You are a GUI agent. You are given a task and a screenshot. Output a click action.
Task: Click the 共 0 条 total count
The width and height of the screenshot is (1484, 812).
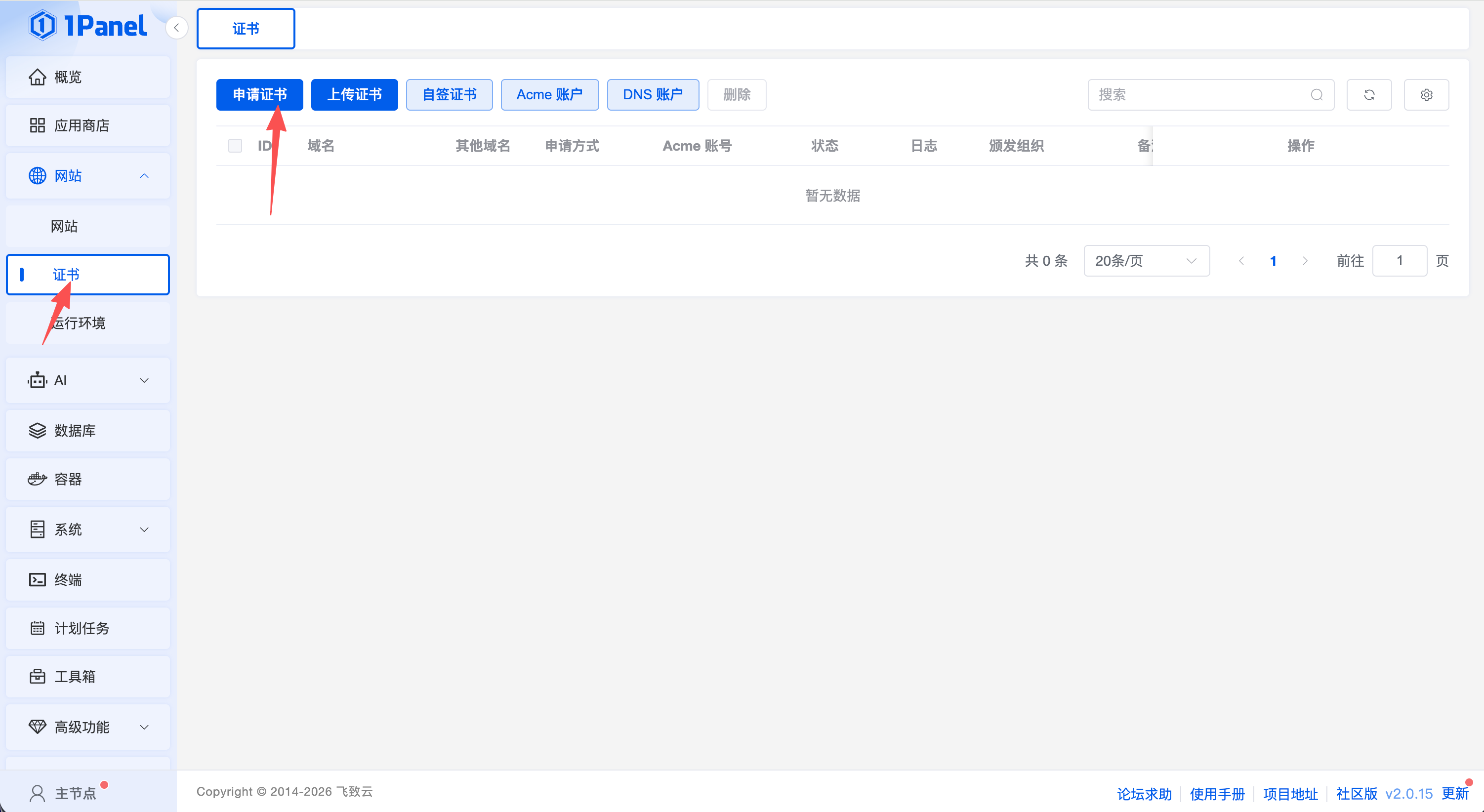click(x=1046, y=261)
